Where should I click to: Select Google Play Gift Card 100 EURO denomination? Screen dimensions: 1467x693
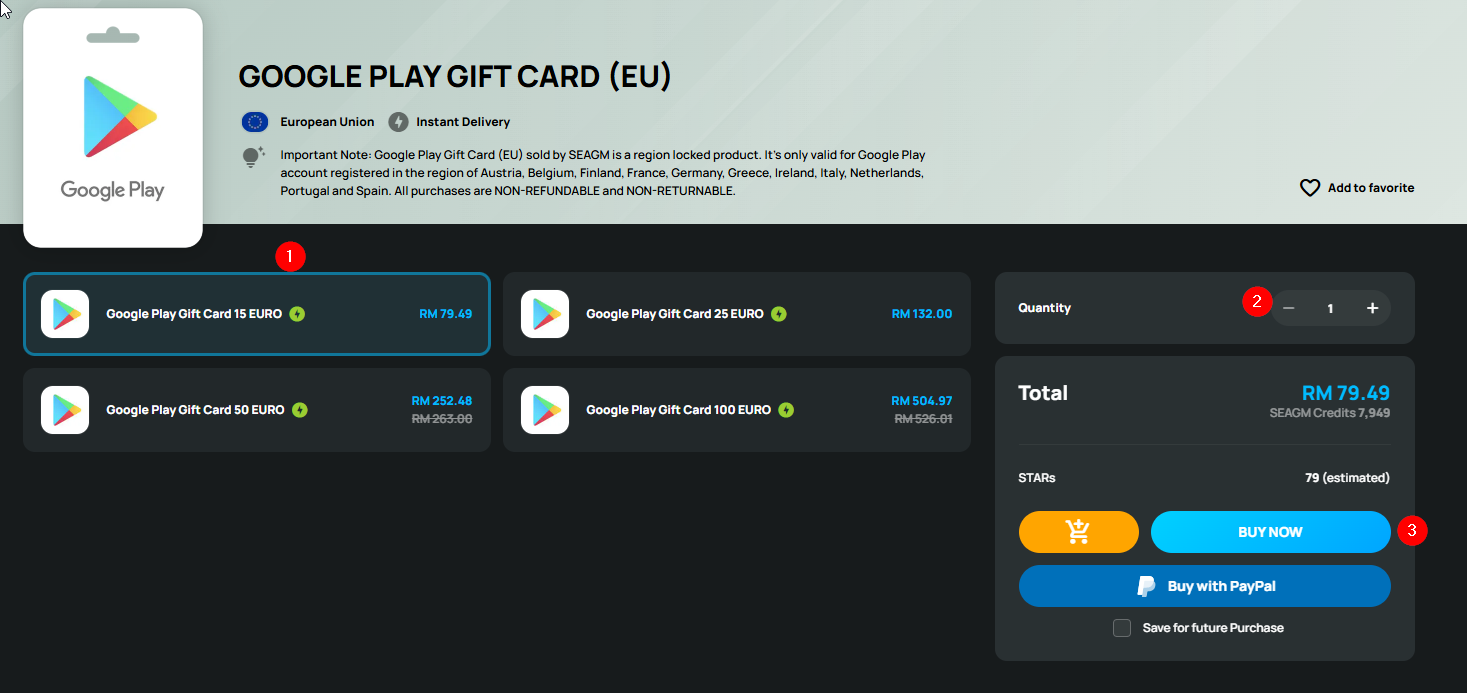coord(737,410)
